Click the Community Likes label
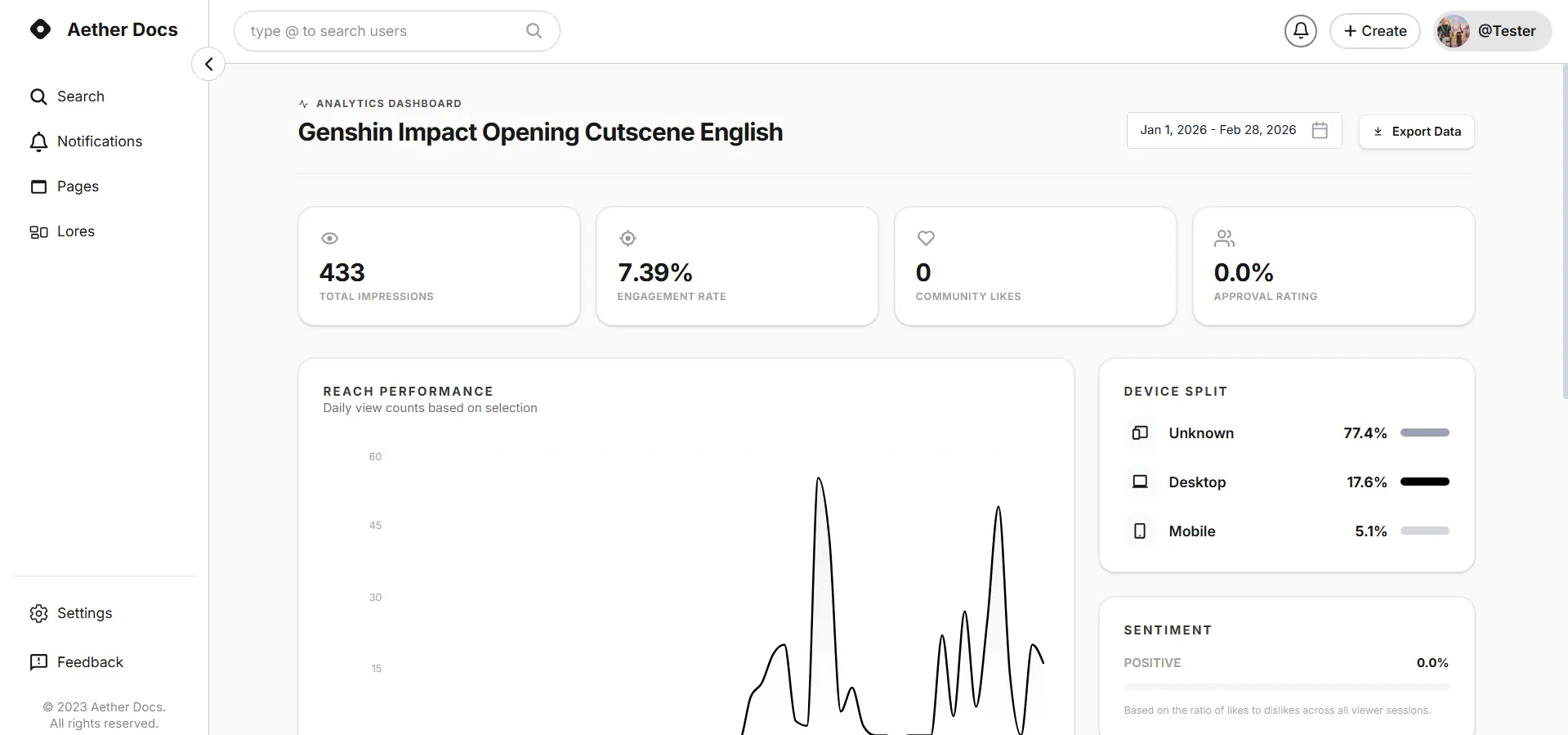The width and height of the screenshot is (1568, 735). point(968,297)
